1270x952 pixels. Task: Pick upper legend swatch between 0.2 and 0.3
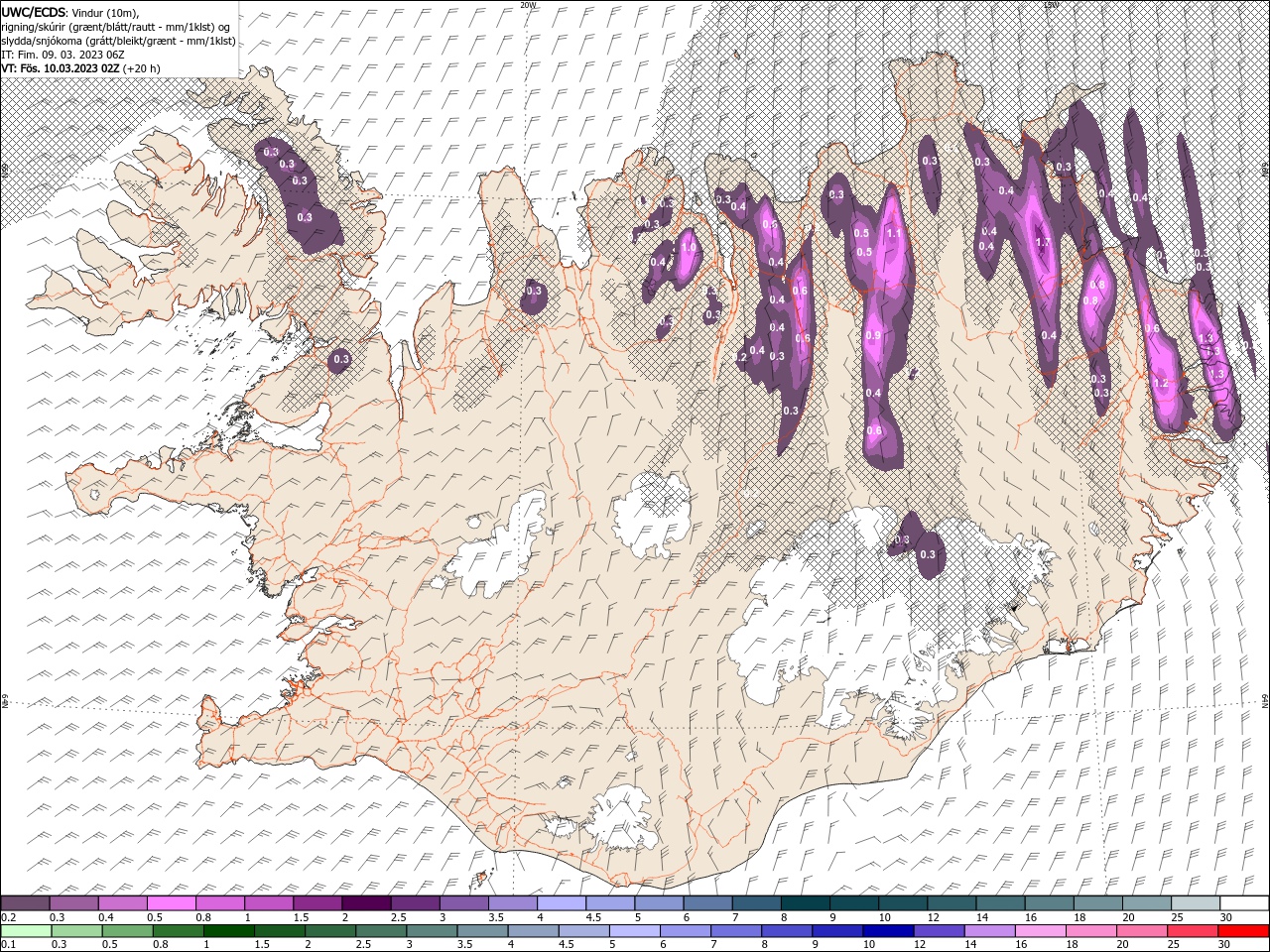(26, 903)
